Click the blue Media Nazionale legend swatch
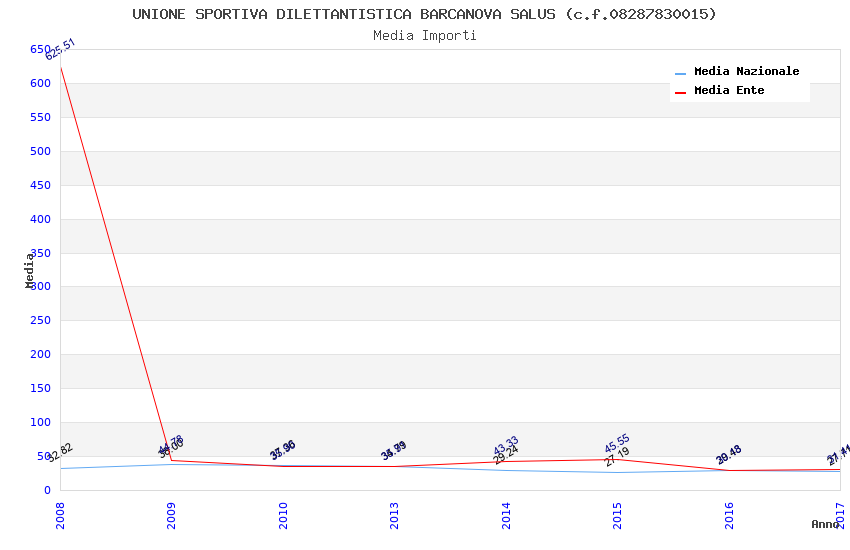This screenshot has width=850, height=550. (680, 73)
